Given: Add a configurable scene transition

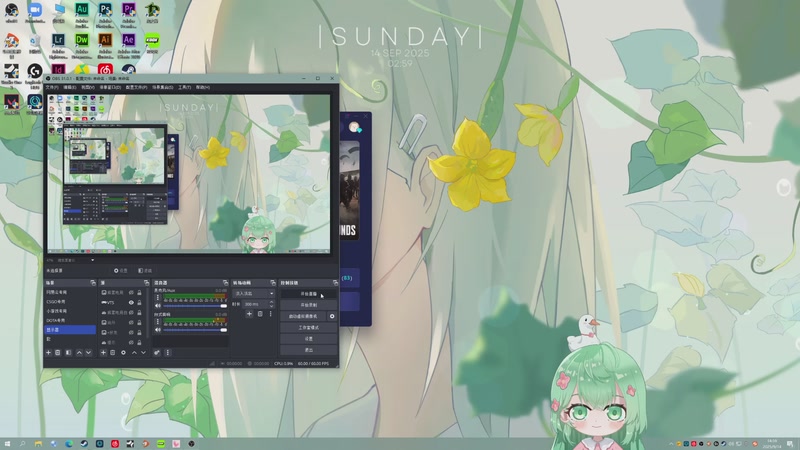Looking at the screenshot, I should (249, 314).
